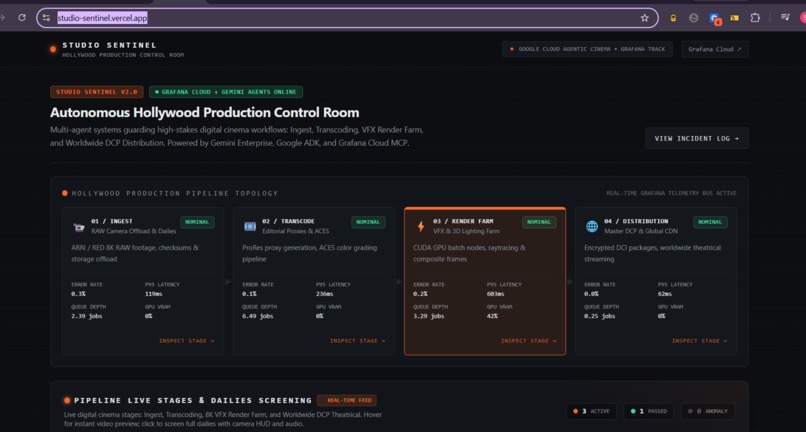Click Hollywood Production Pipeline Topology heading
Screen dimensions: 806x432
click(x=175, y=193)
